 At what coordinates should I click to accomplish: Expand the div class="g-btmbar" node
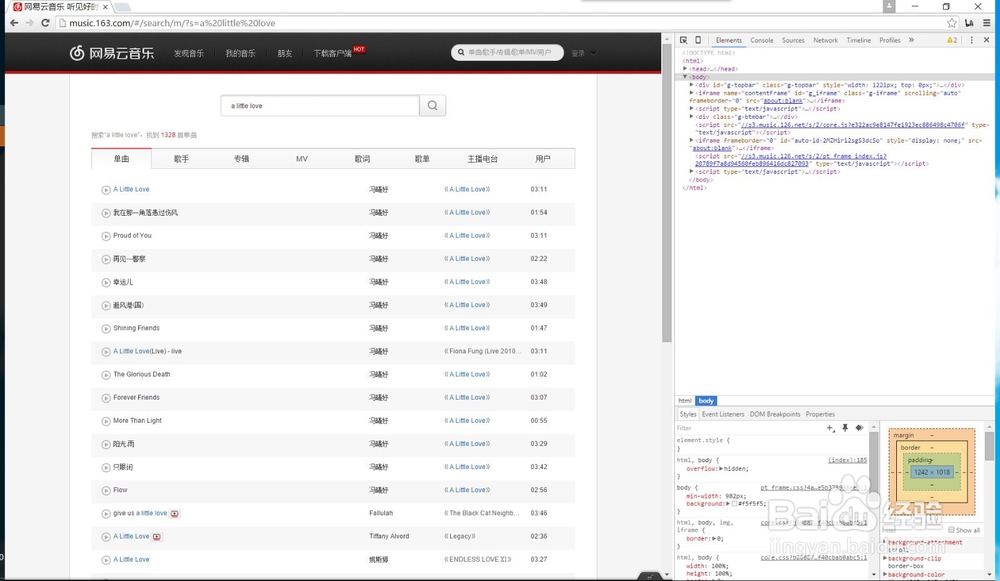pos(691,117)
